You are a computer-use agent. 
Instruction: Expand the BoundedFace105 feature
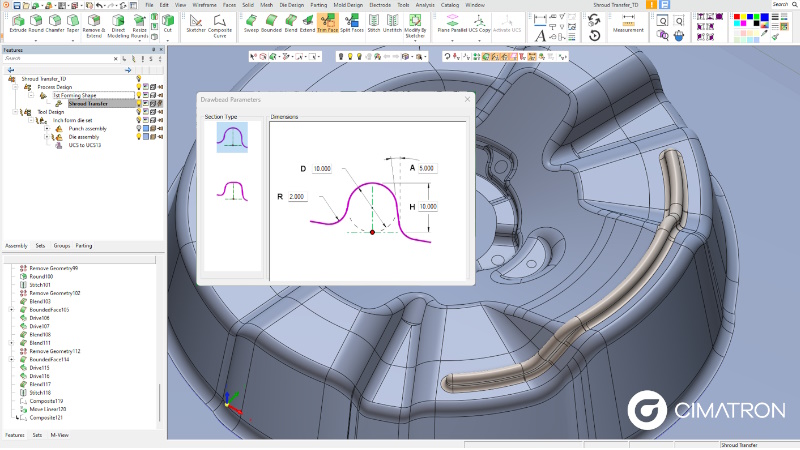12,310
